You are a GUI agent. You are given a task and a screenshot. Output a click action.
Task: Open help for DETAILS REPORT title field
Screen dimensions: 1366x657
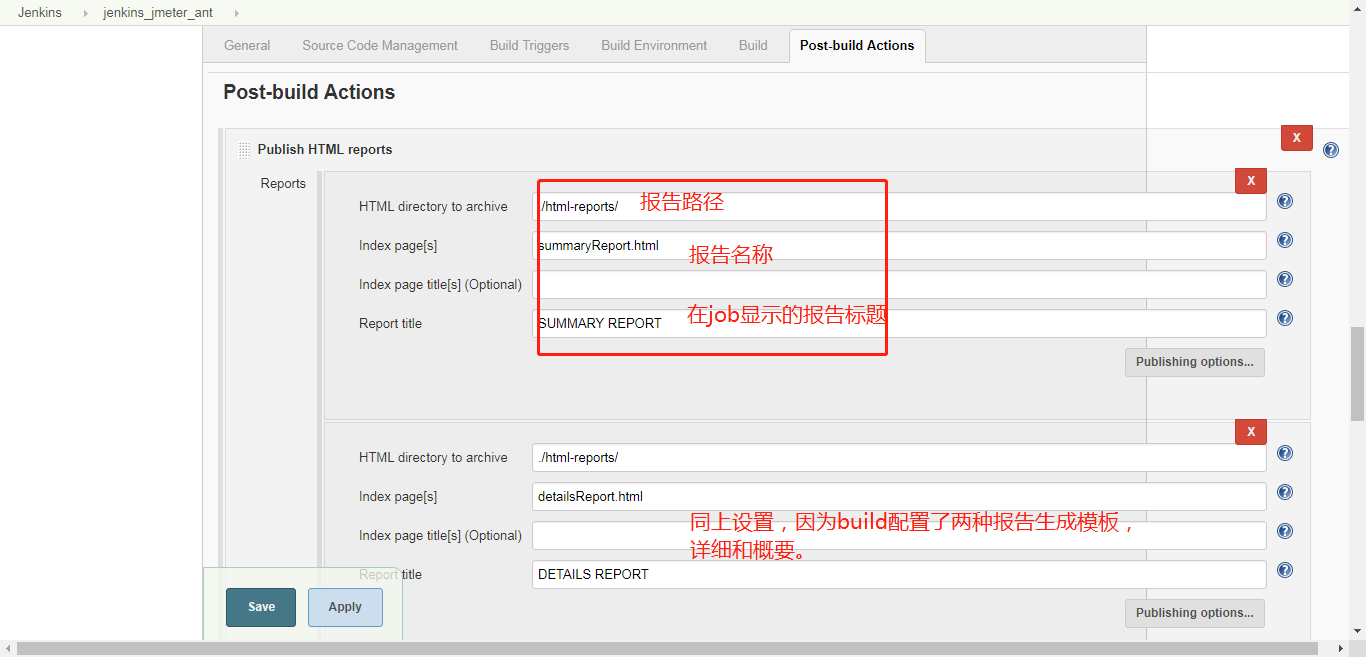1284,570
